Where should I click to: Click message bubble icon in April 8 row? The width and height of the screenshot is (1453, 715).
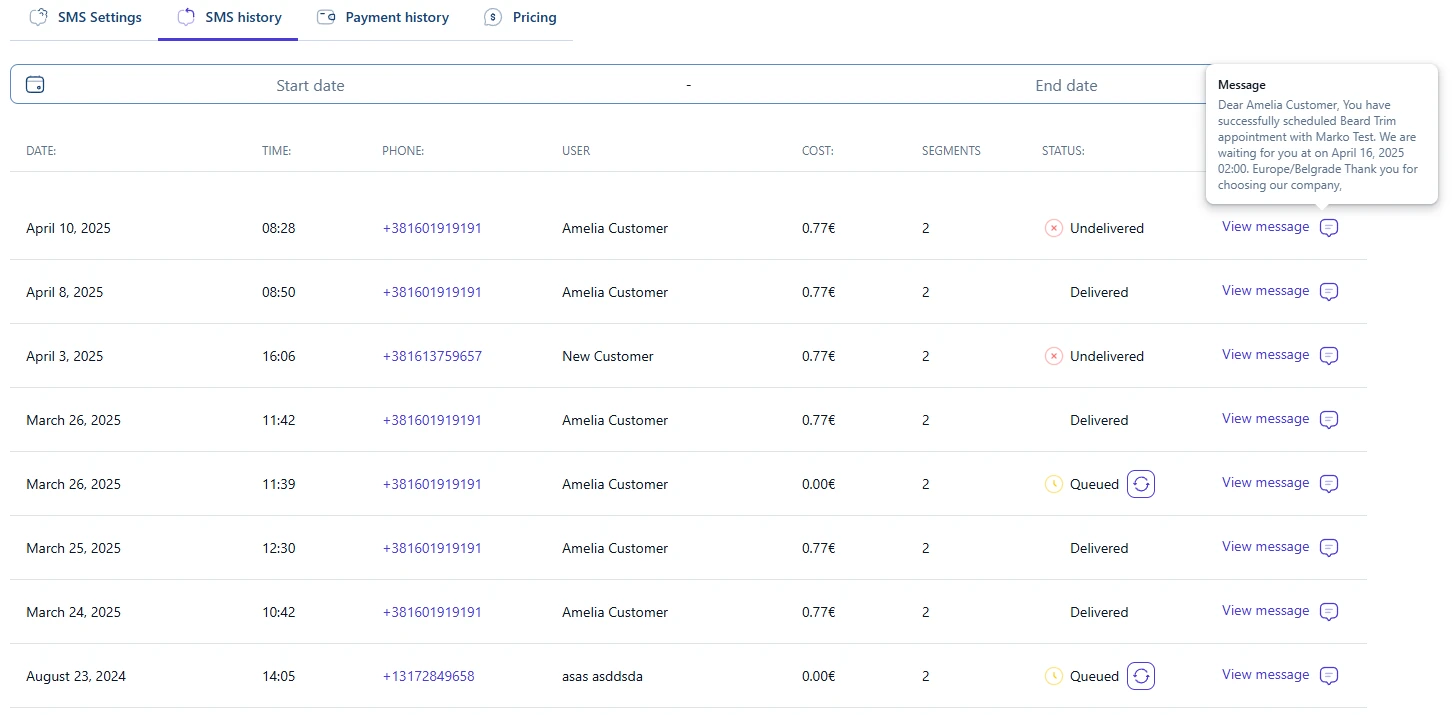tap(1329, 292)
